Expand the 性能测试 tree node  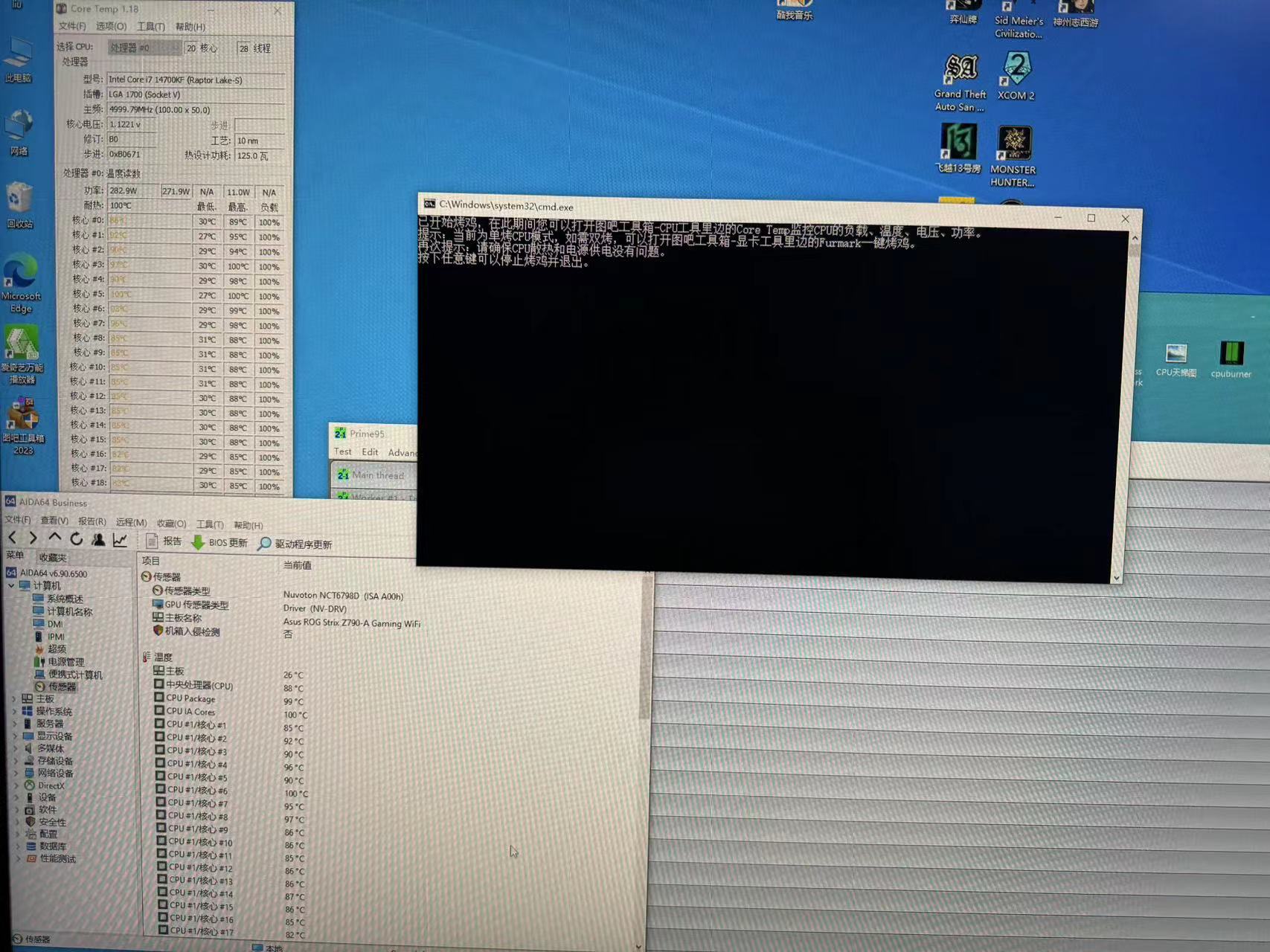(19, 858)
